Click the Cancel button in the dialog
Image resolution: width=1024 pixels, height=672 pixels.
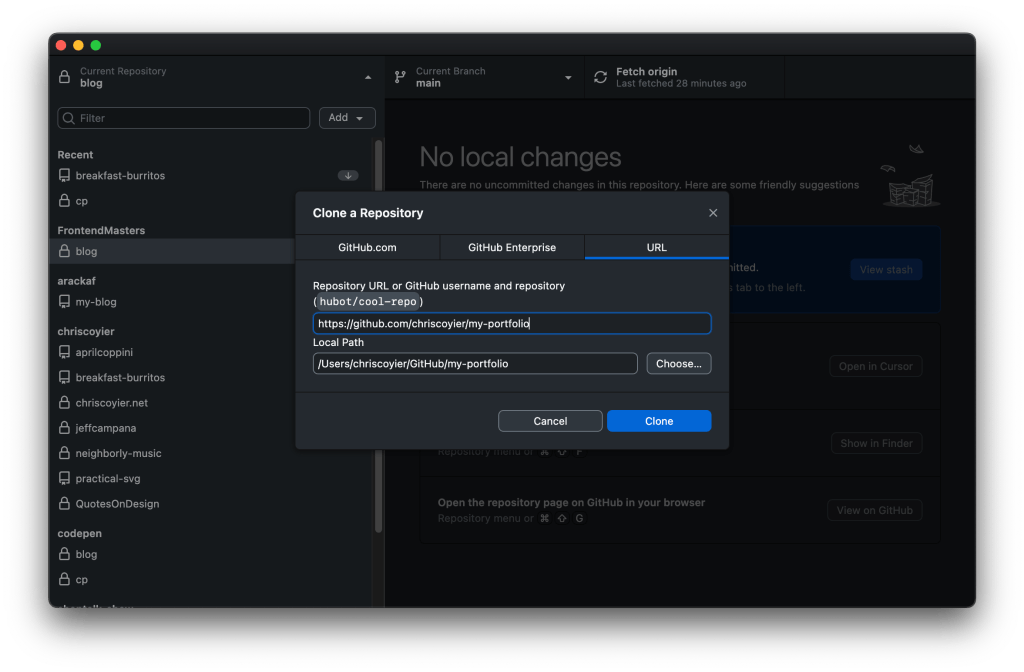(550, 420)
